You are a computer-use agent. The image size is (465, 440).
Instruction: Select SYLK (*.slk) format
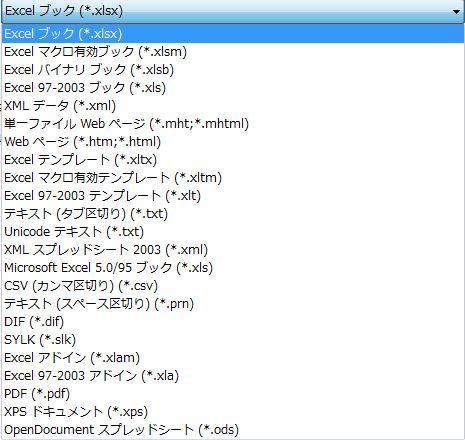pyautogui.click(x=233, y=340)
